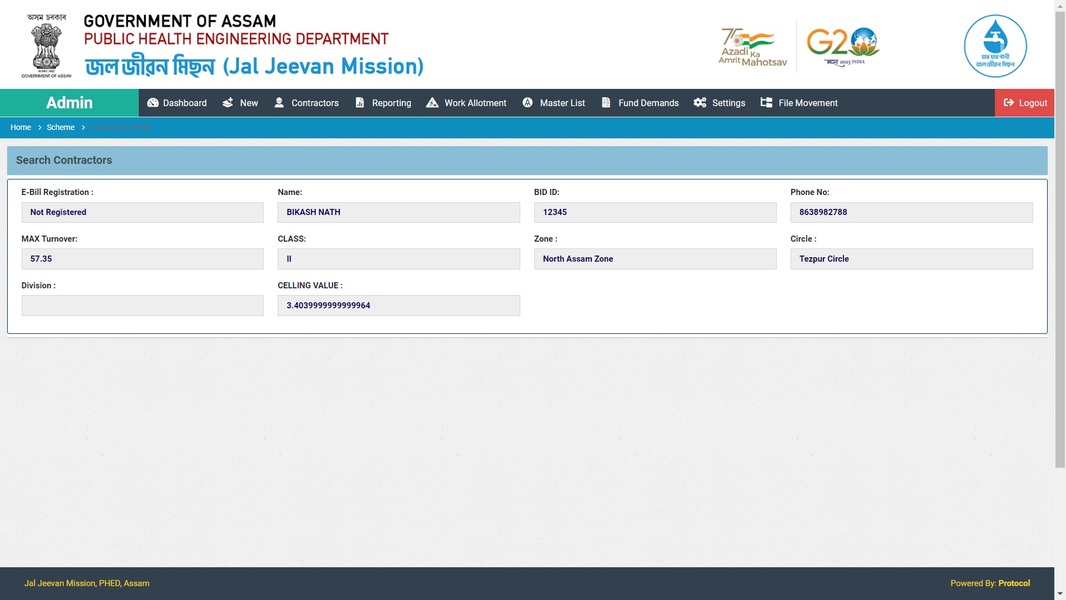Click the Contractors person icon
Viewport: 1066px width, 600px height.
point(279,103)
